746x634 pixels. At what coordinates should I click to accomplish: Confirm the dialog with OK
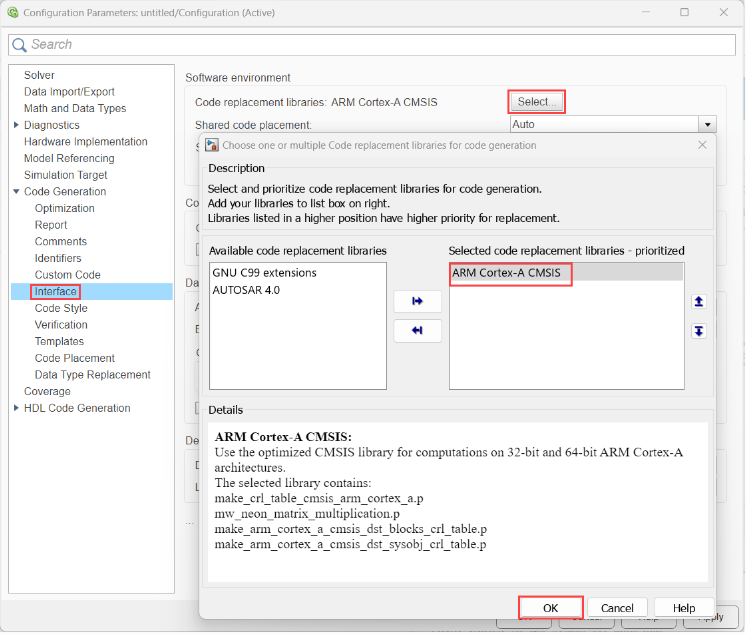[550, 608]
